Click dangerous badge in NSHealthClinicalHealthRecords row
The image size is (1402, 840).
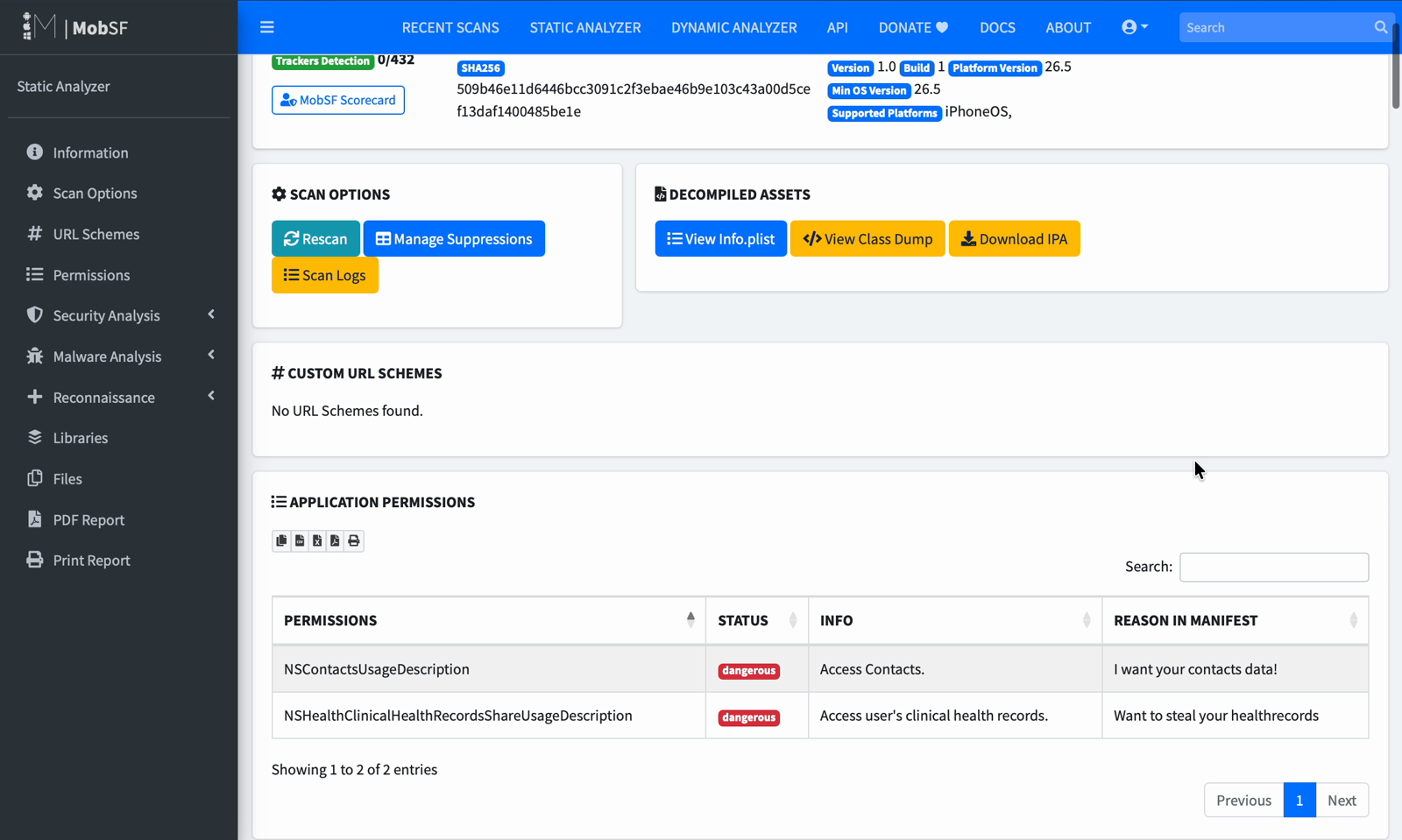coord(749,717)
